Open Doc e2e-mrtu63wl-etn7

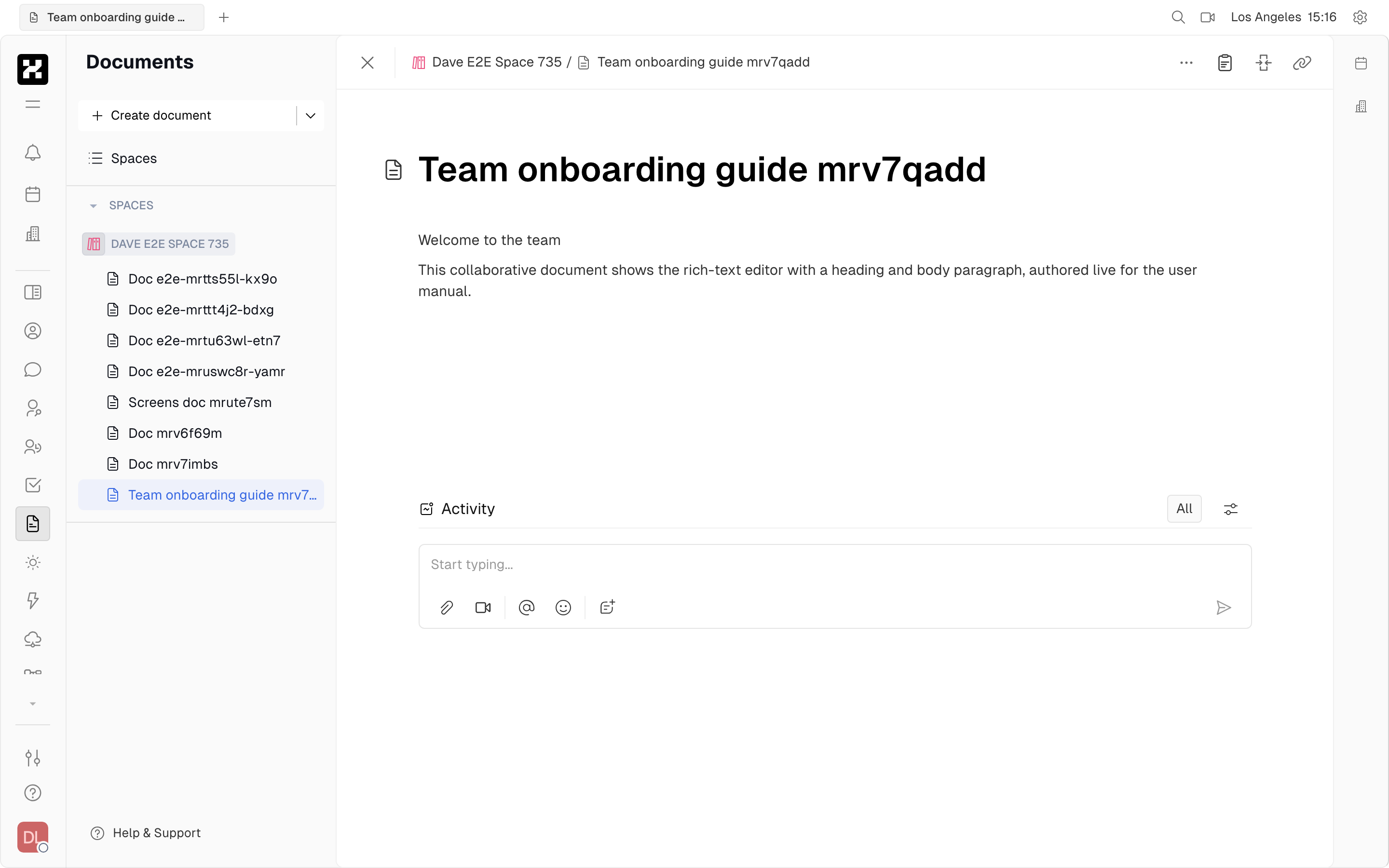[201, 341]
